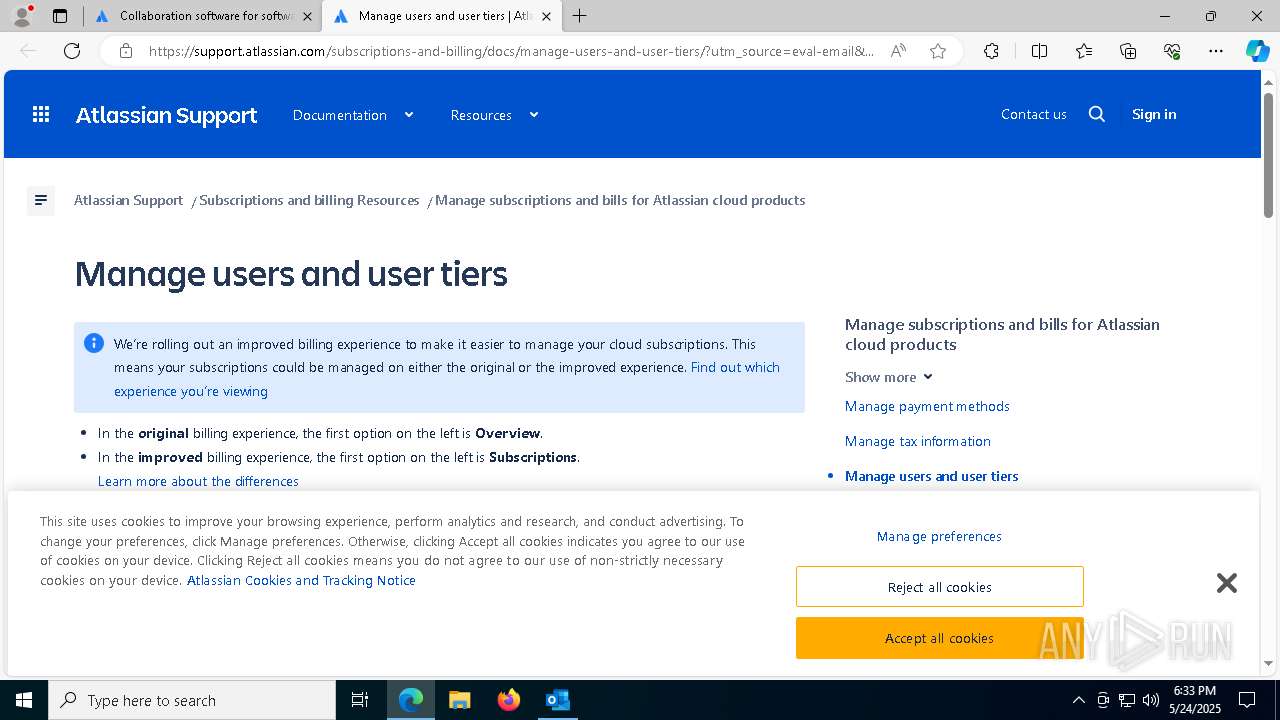Open the tab actions menu icon
The width and height of the screenshot is (1280, 720).
coord(60,16)
